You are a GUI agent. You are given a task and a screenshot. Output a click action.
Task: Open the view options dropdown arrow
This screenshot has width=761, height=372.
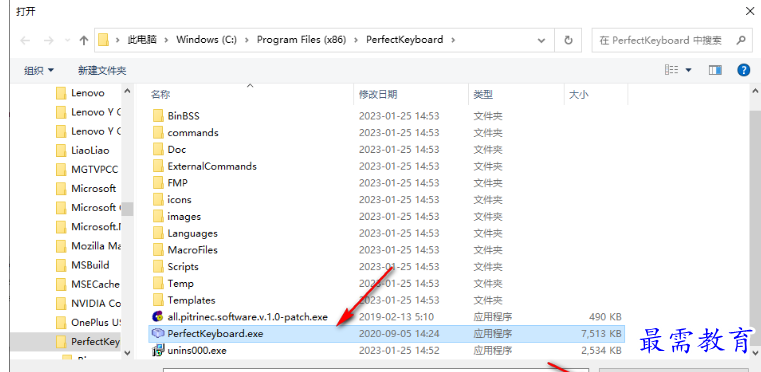(x=688, y=70)
